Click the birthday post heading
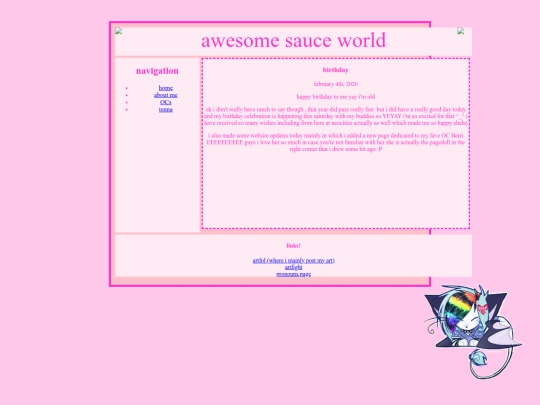 point(335,70)
